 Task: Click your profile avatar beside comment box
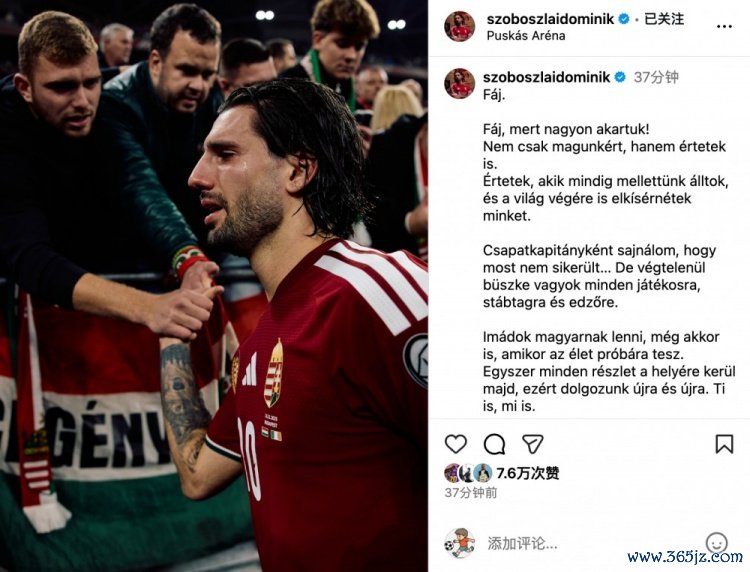click(x=460, y=543)
